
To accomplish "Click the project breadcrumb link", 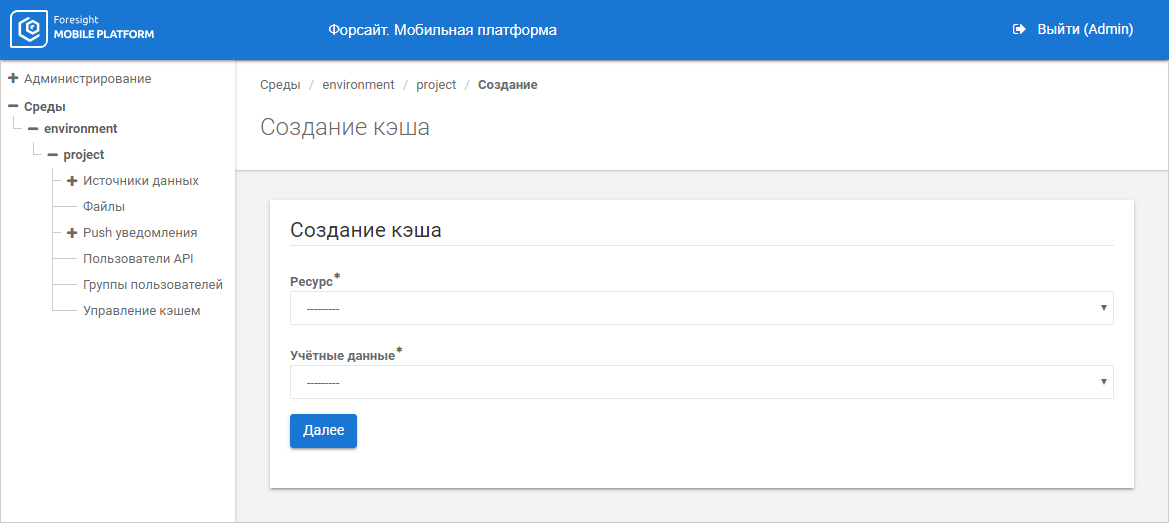I will (436, 85).
